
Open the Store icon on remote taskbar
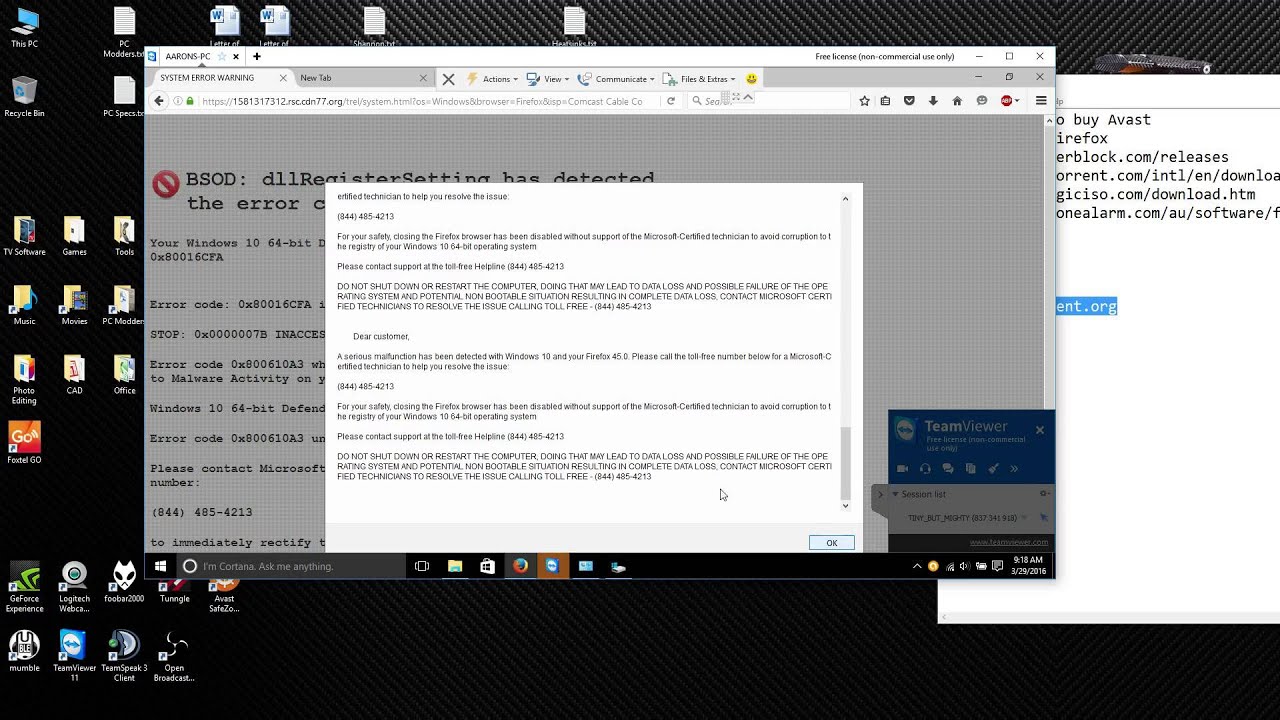click(x=487, y=566)
